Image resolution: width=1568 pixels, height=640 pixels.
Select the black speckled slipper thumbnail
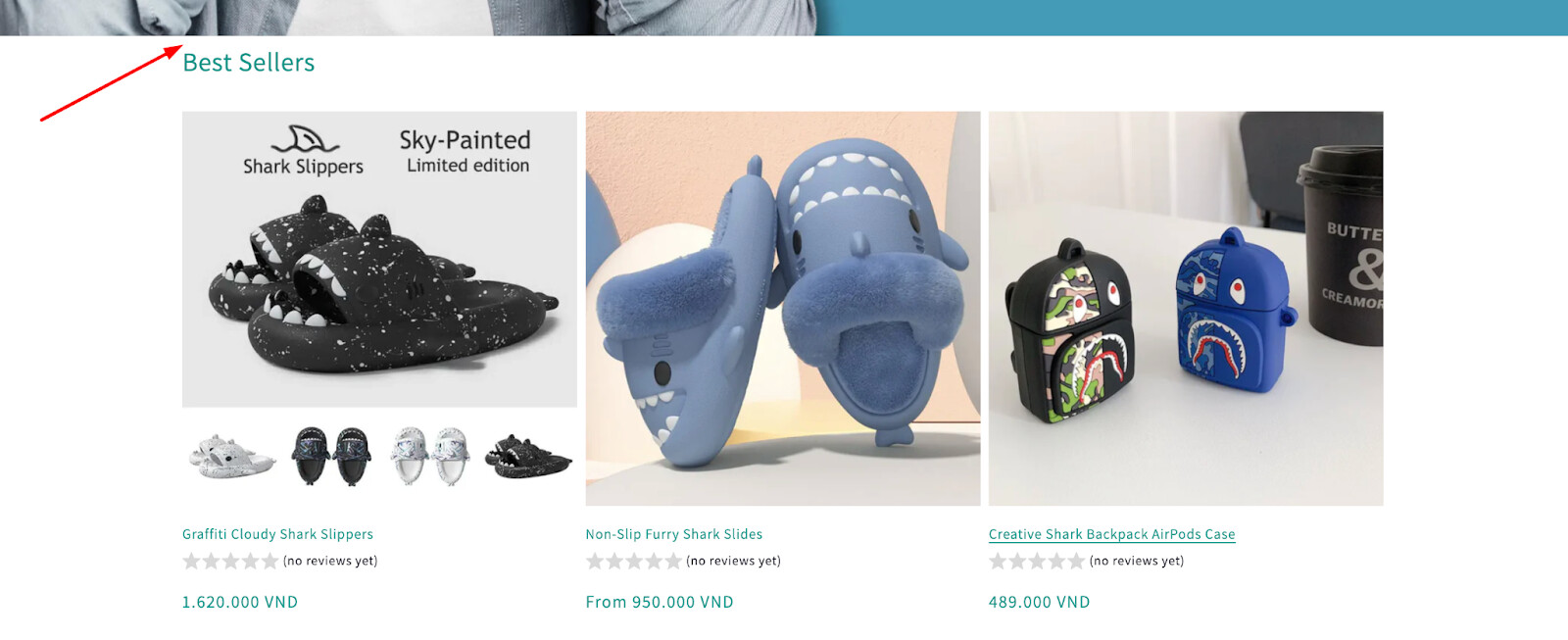coord(528,457)
